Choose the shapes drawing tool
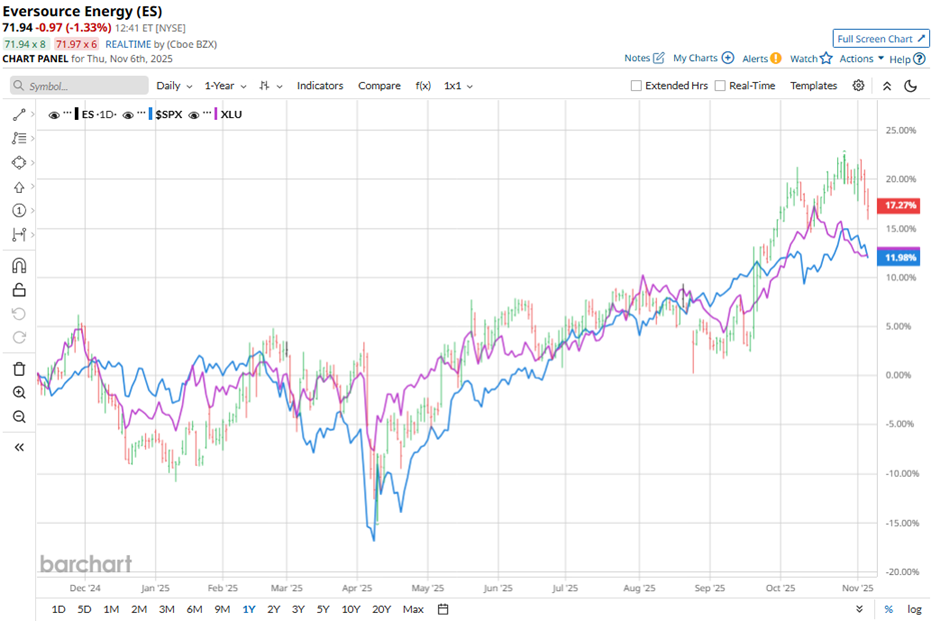 pos(19,162)
